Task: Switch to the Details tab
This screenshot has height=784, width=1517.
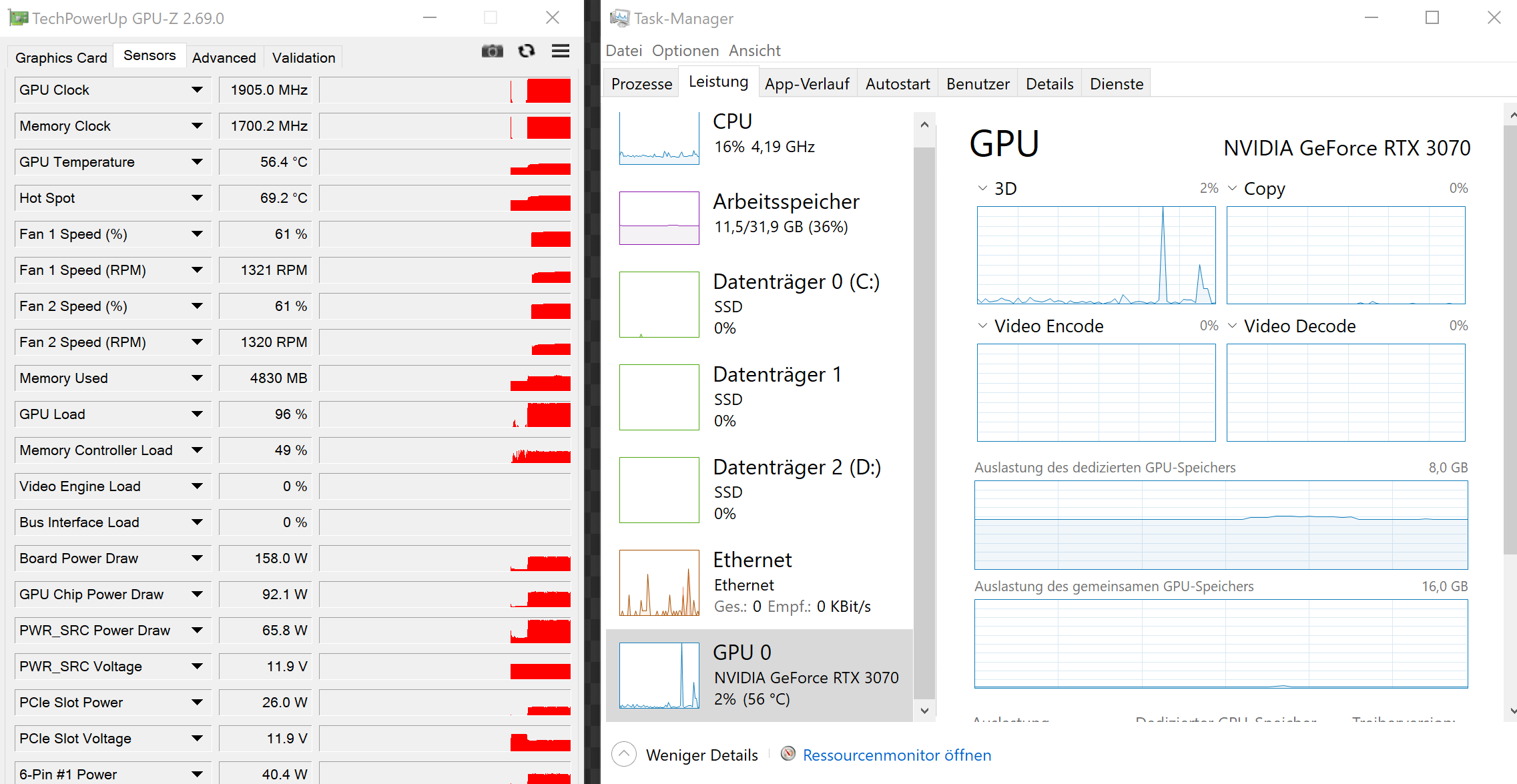Action: click(1050, 84)
